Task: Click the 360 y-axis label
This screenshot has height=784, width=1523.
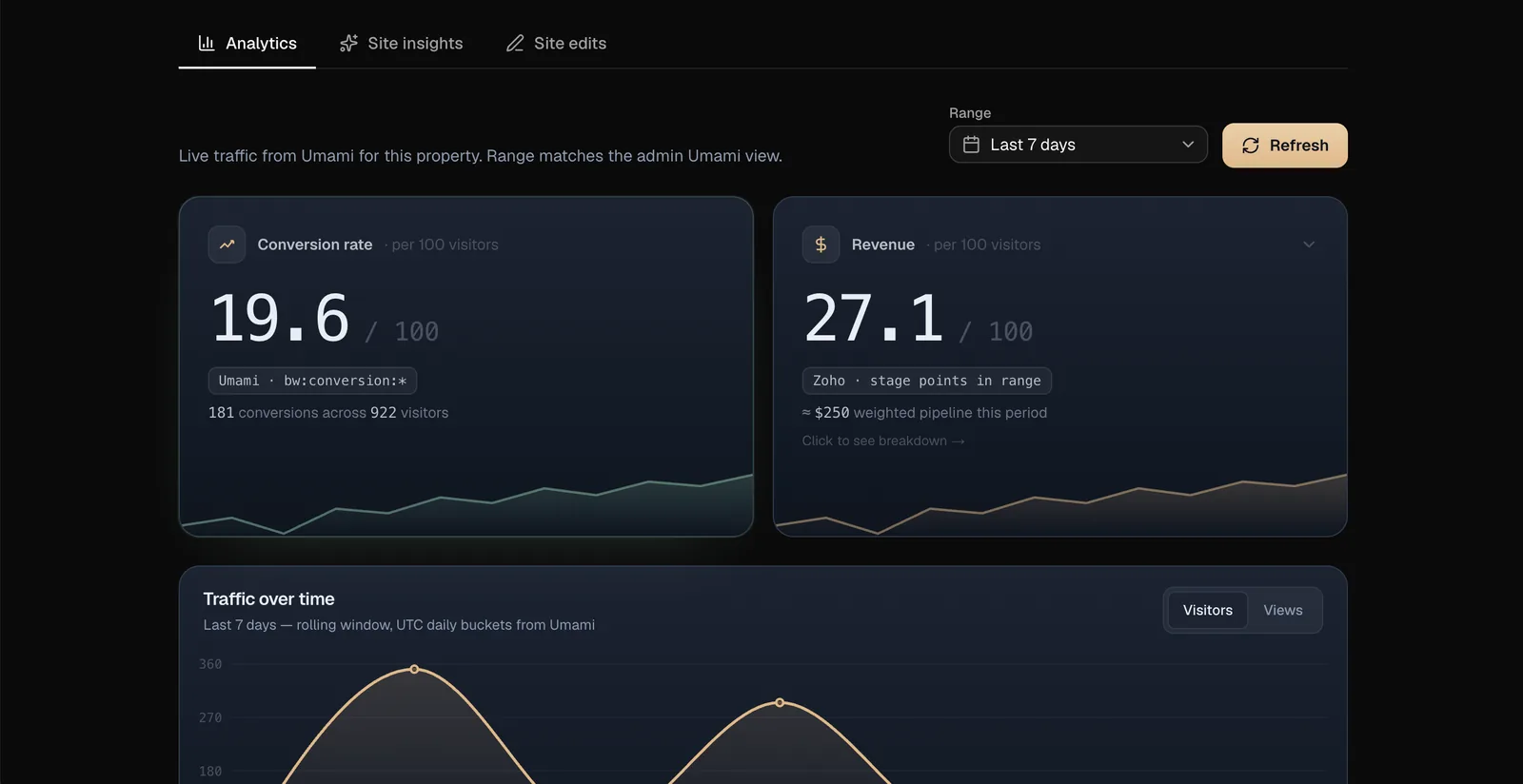Action: point(210,664)
